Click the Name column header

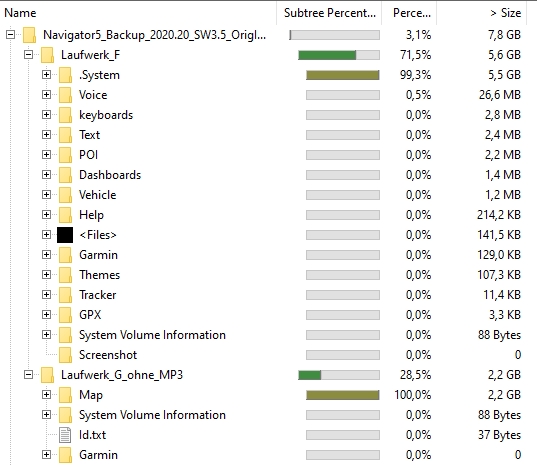pos(138,13)
